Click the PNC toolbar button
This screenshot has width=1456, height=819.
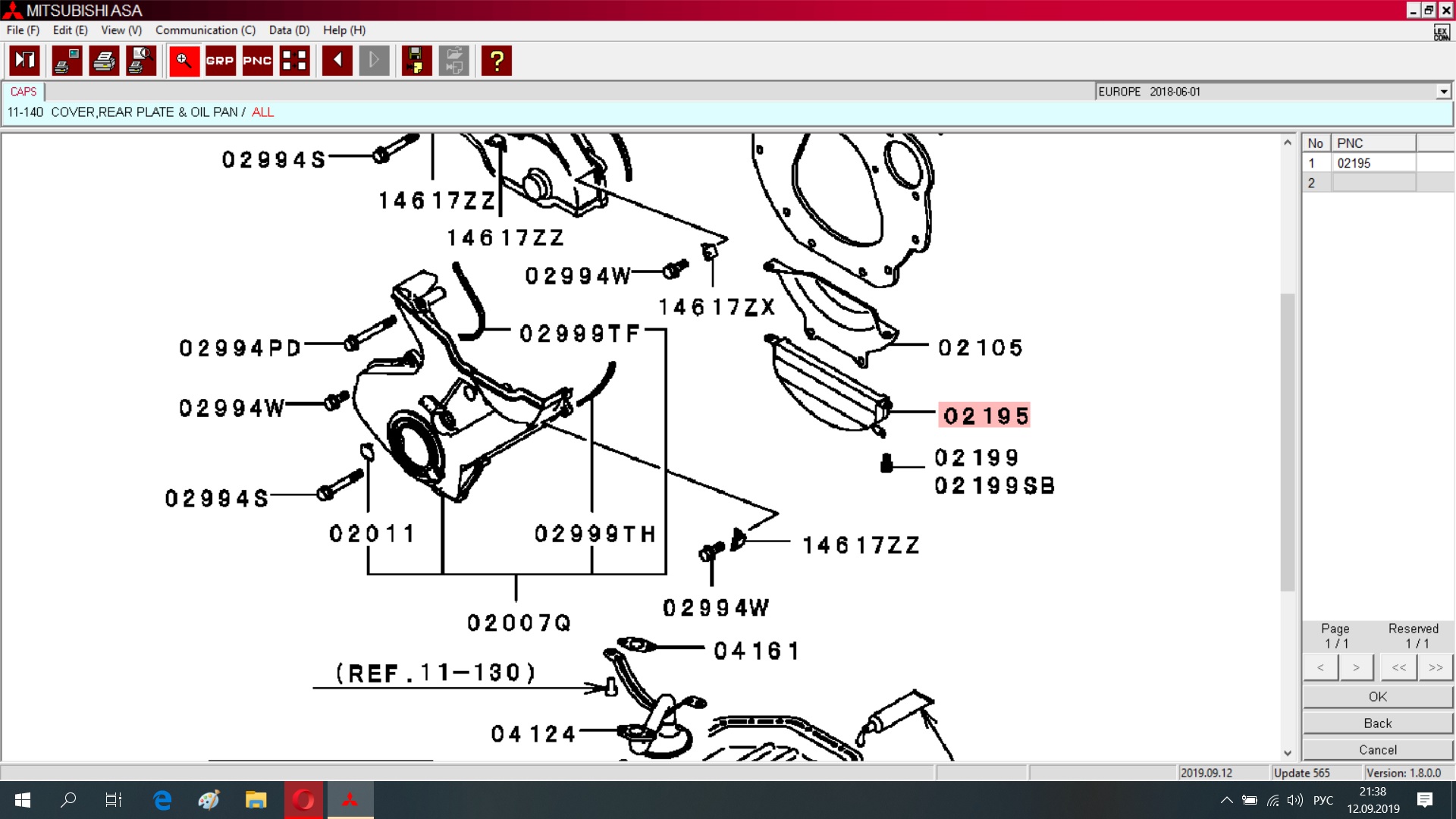(257, 61)
